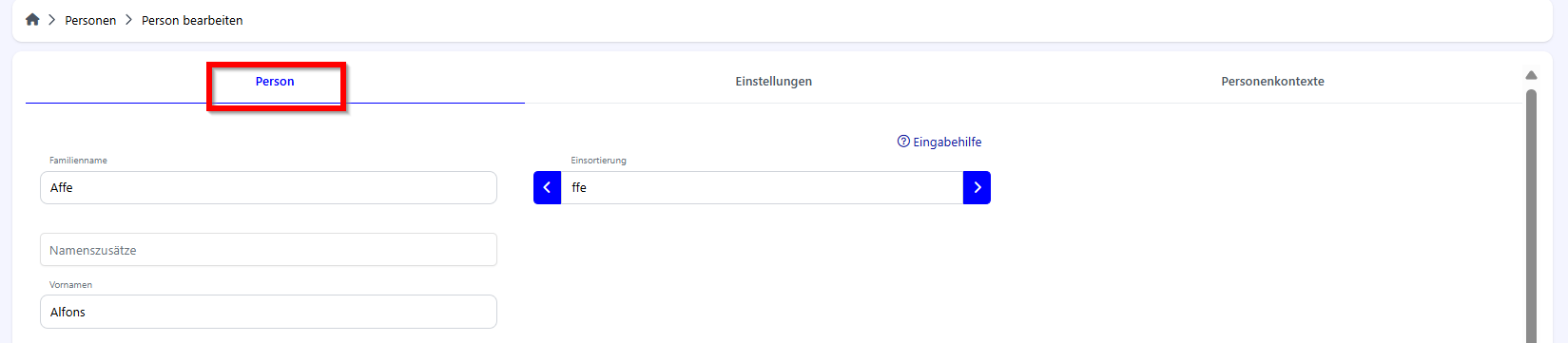Image resolution: width=1568 pixels, height=343 pixels.
Task: Switch to the Person tab
Action: pos(275,82)
